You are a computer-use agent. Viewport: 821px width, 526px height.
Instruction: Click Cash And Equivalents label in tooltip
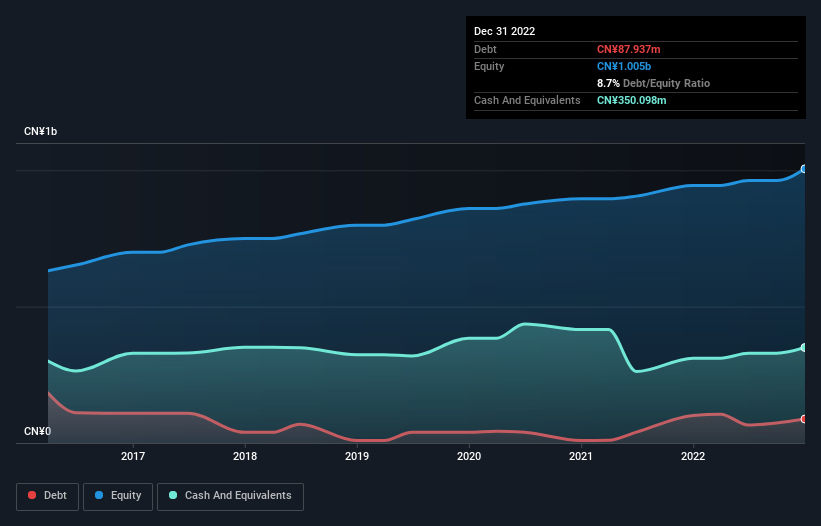tap(527, 100)
